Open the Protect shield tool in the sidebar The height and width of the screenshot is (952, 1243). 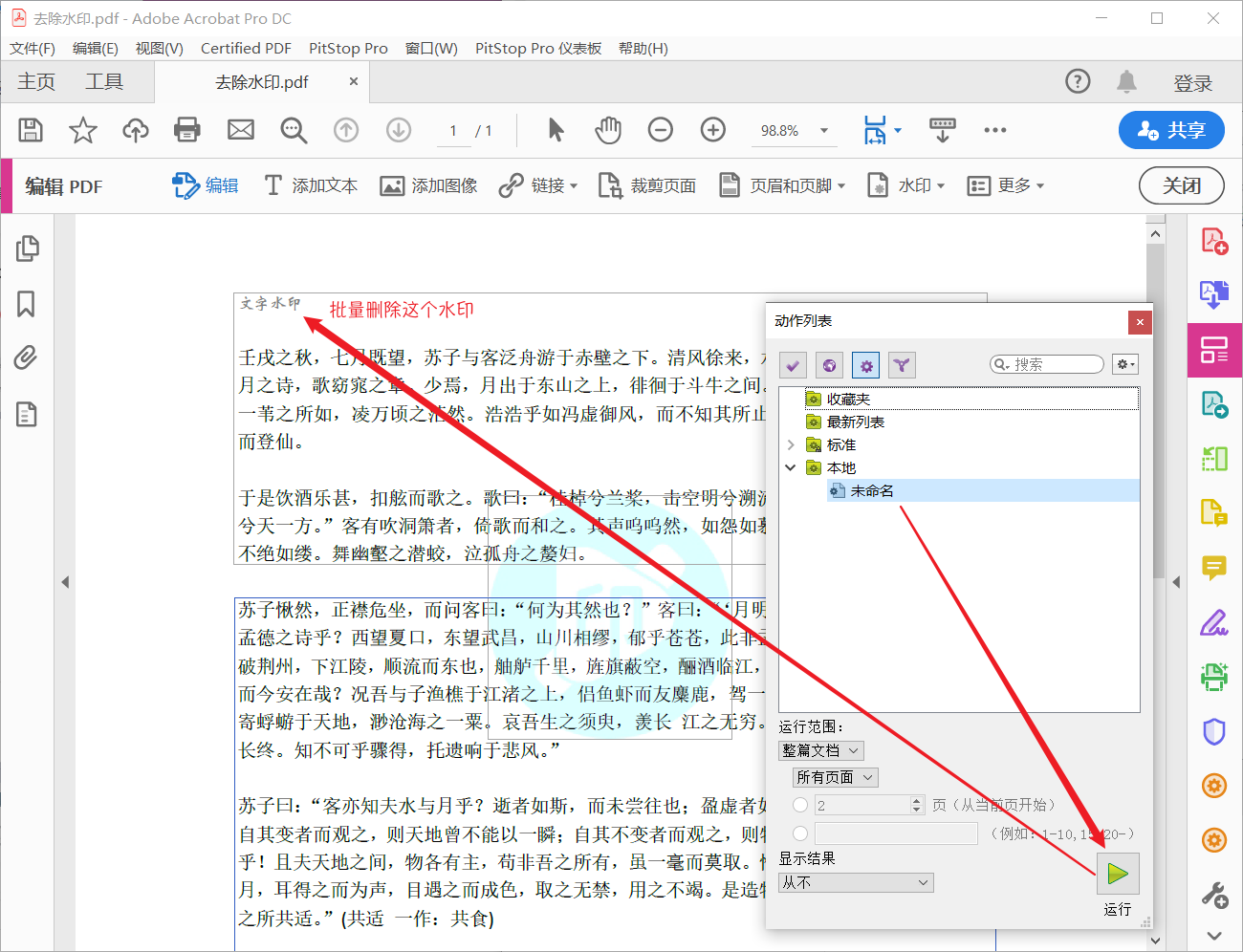point(1214,732)
